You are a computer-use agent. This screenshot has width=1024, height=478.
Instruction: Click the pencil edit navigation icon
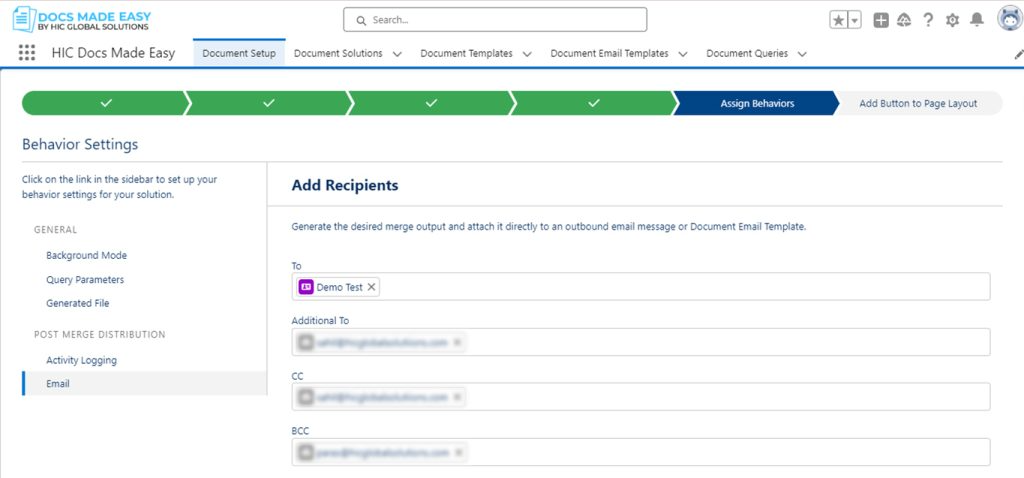(x=1019, y=54)
